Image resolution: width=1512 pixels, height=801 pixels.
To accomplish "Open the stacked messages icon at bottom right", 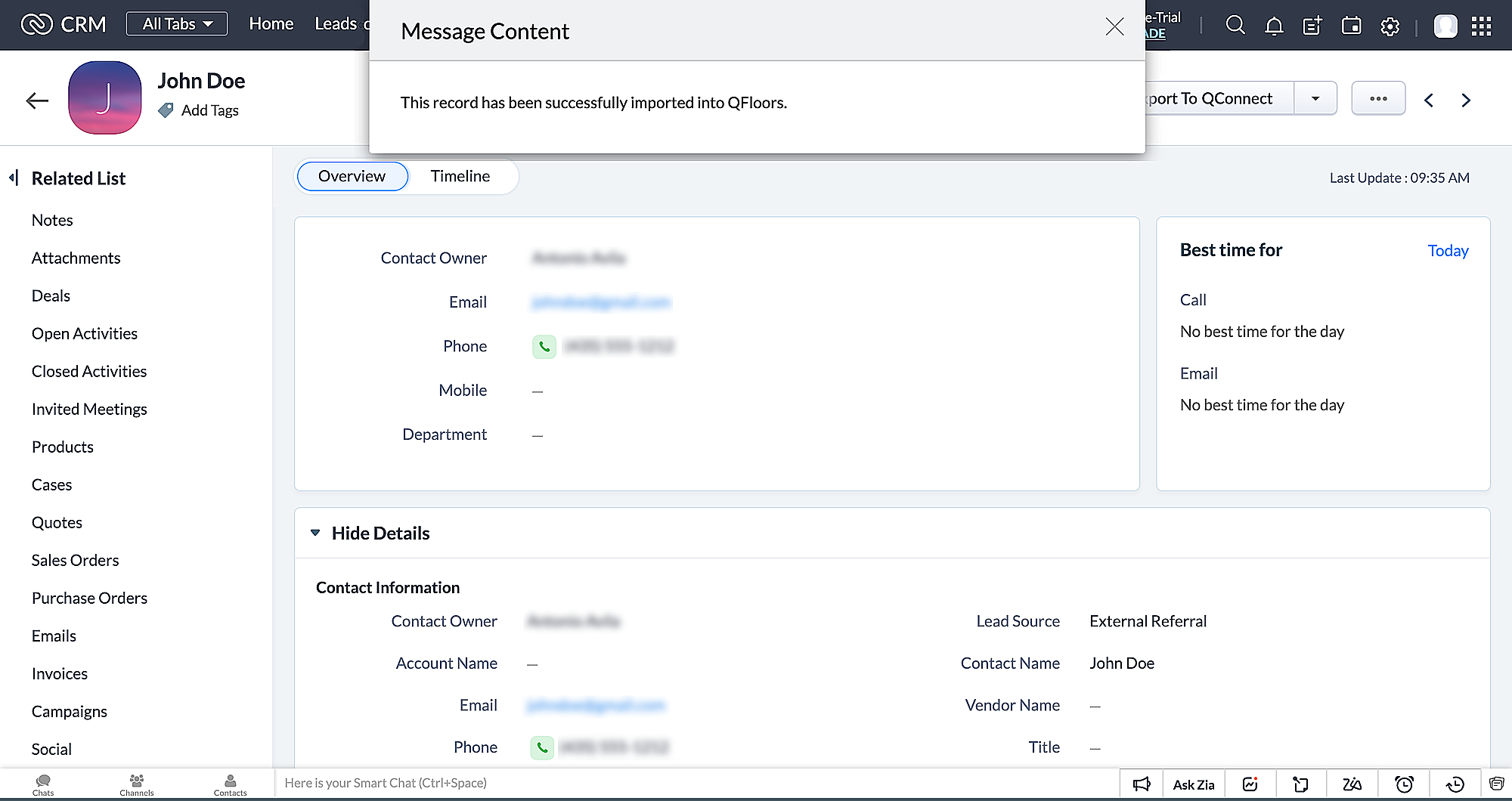I will (x=1496, y=783).
